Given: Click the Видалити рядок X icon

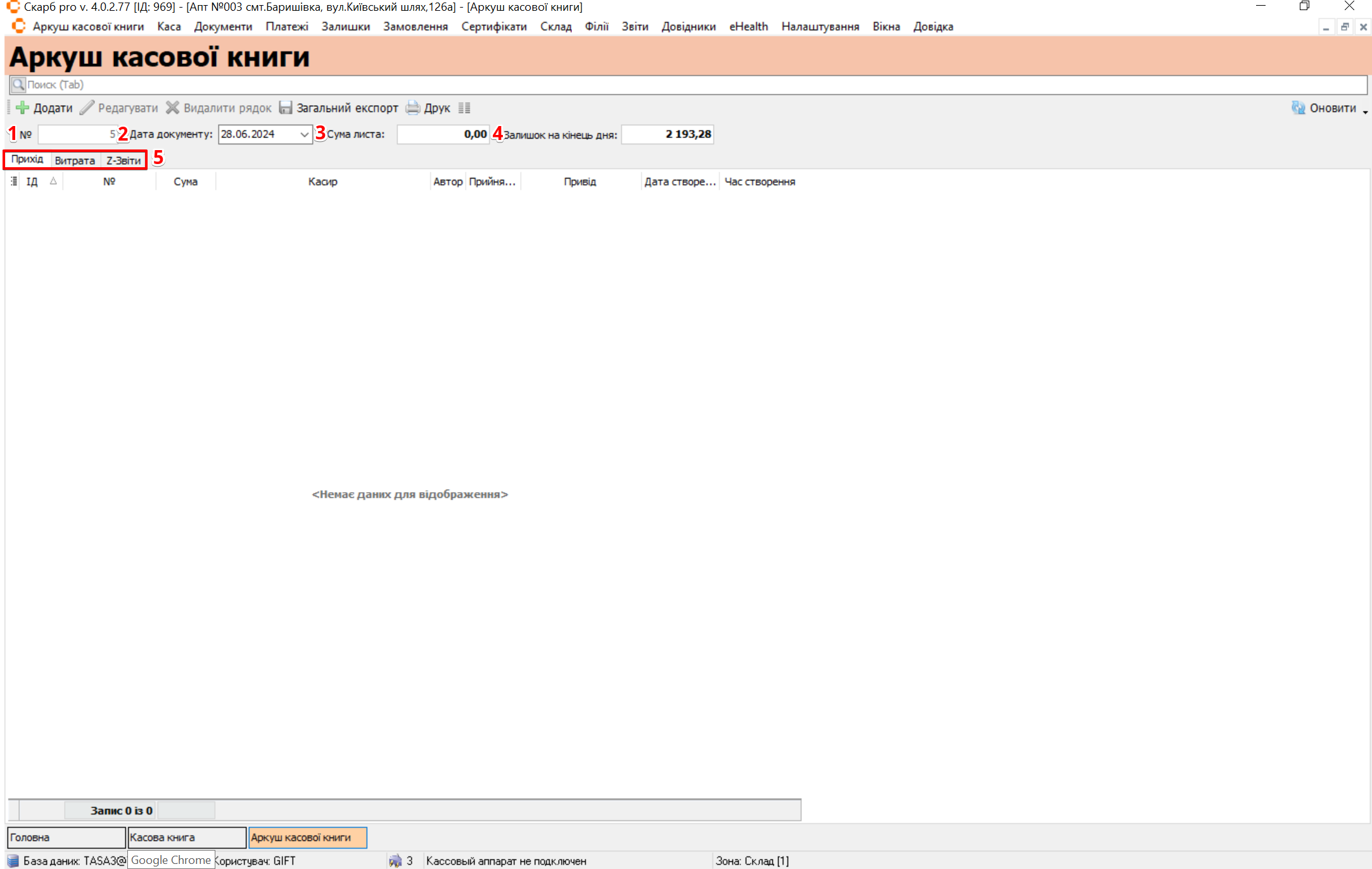Looking at the screenshot, I should tap(172, 108).
